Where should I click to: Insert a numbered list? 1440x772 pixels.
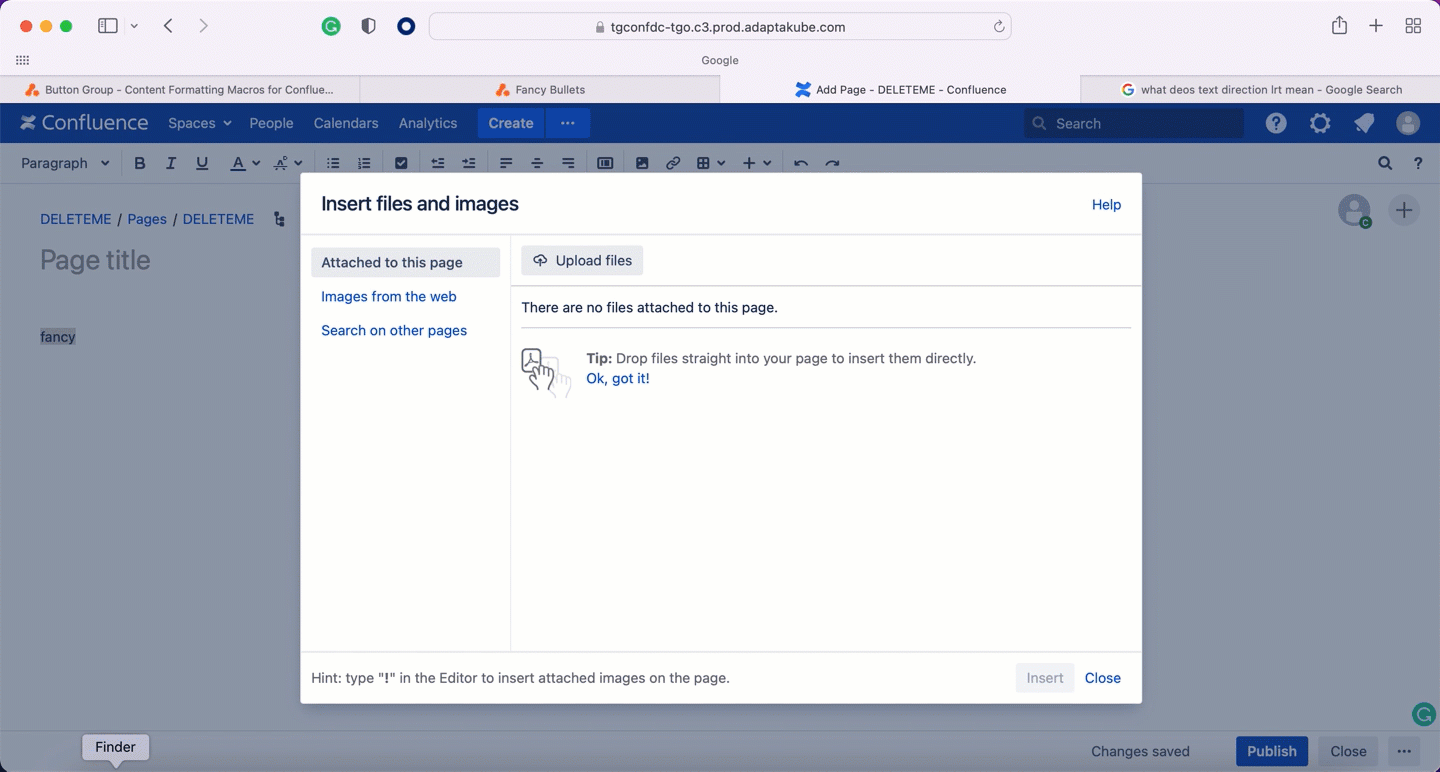[364, 163]
